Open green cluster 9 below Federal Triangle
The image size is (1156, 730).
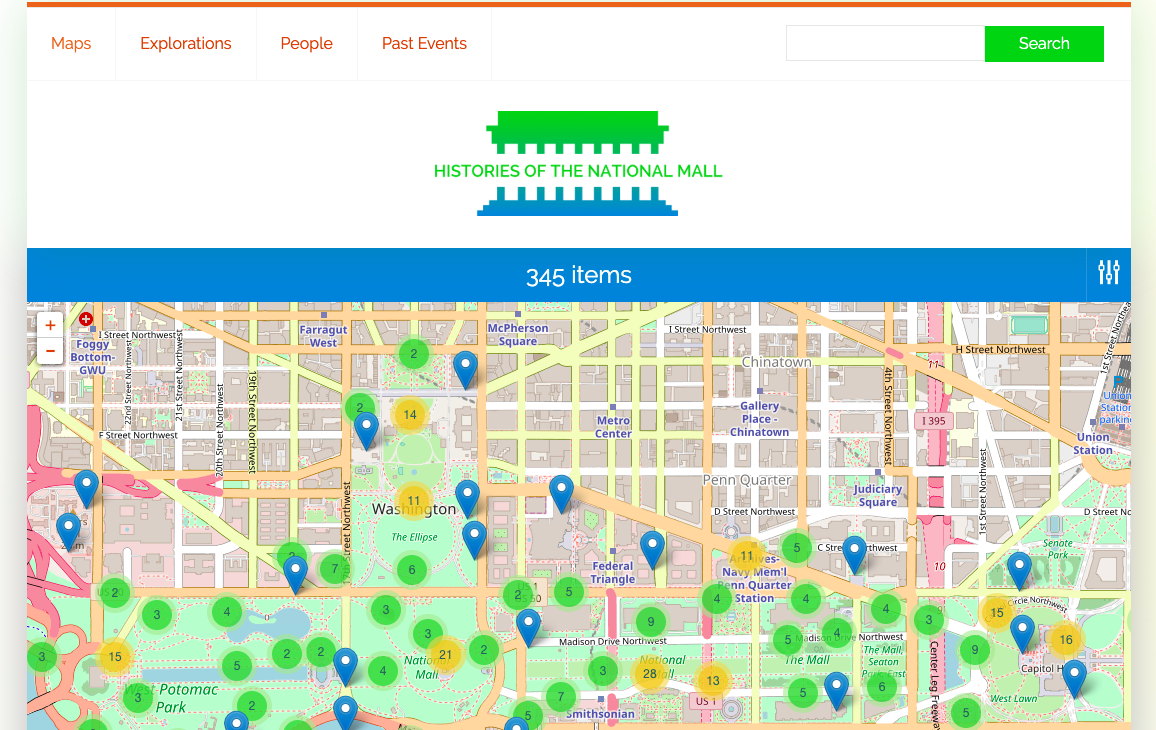(650, 622)
